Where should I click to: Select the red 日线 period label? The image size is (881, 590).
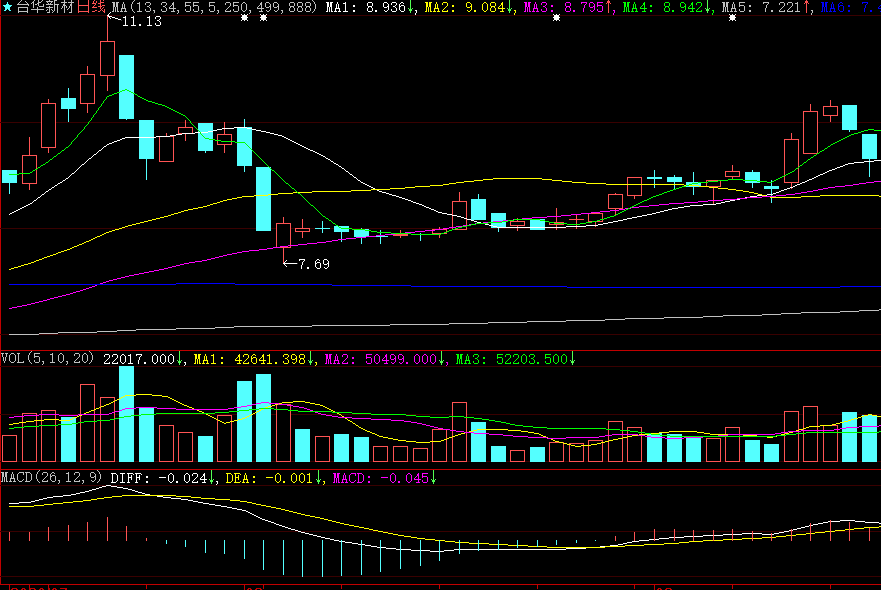point(90,7)
